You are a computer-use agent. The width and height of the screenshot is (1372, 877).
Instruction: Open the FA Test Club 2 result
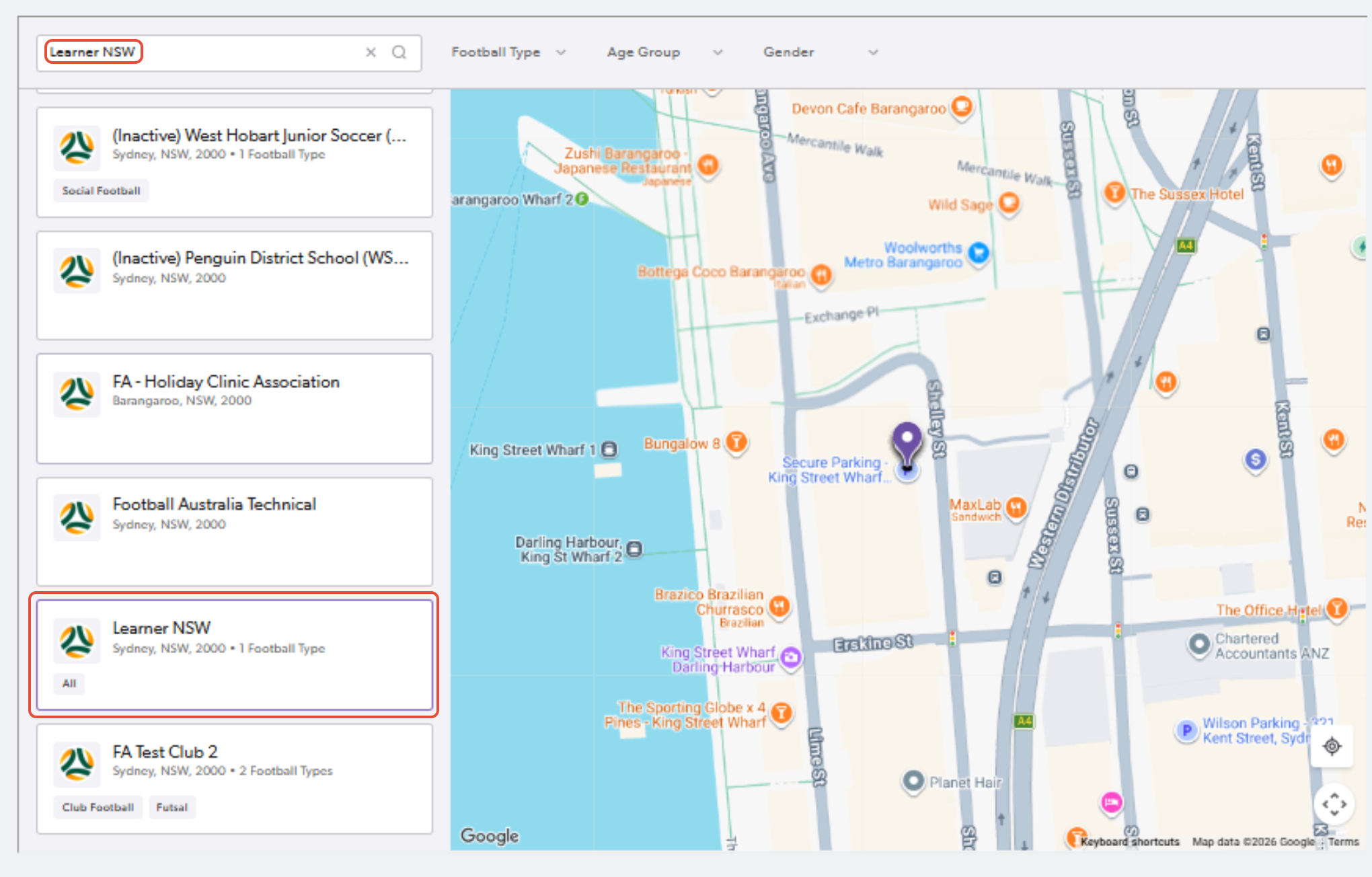(x=235, y=779)
